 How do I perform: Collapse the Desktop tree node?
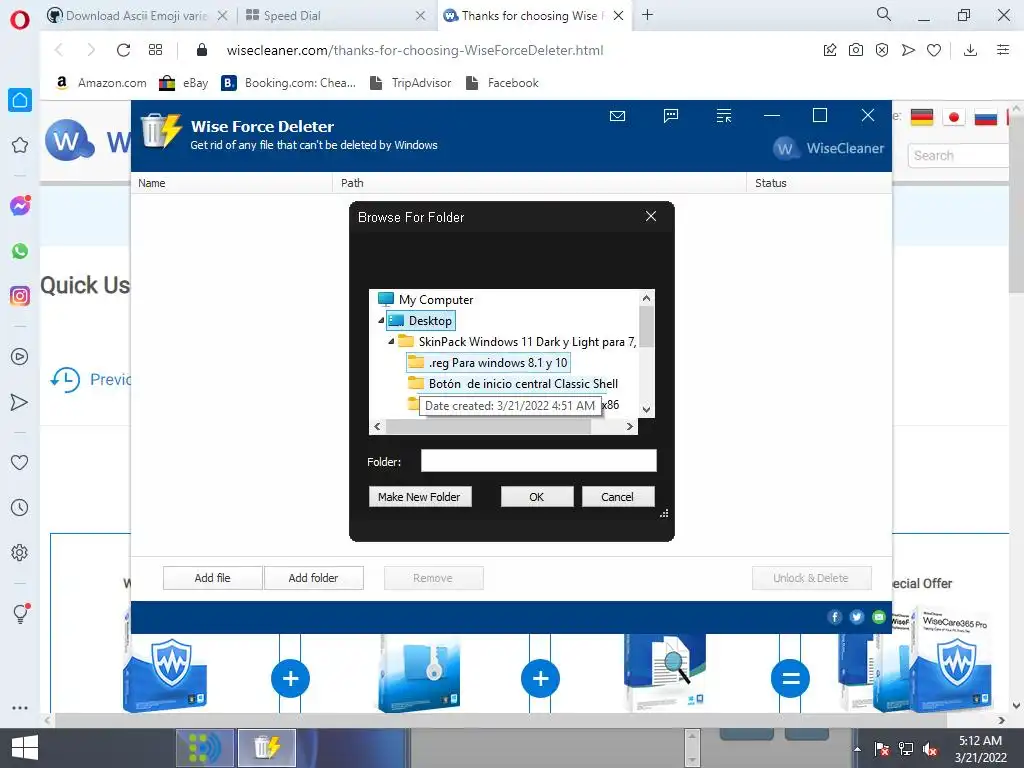381,321
